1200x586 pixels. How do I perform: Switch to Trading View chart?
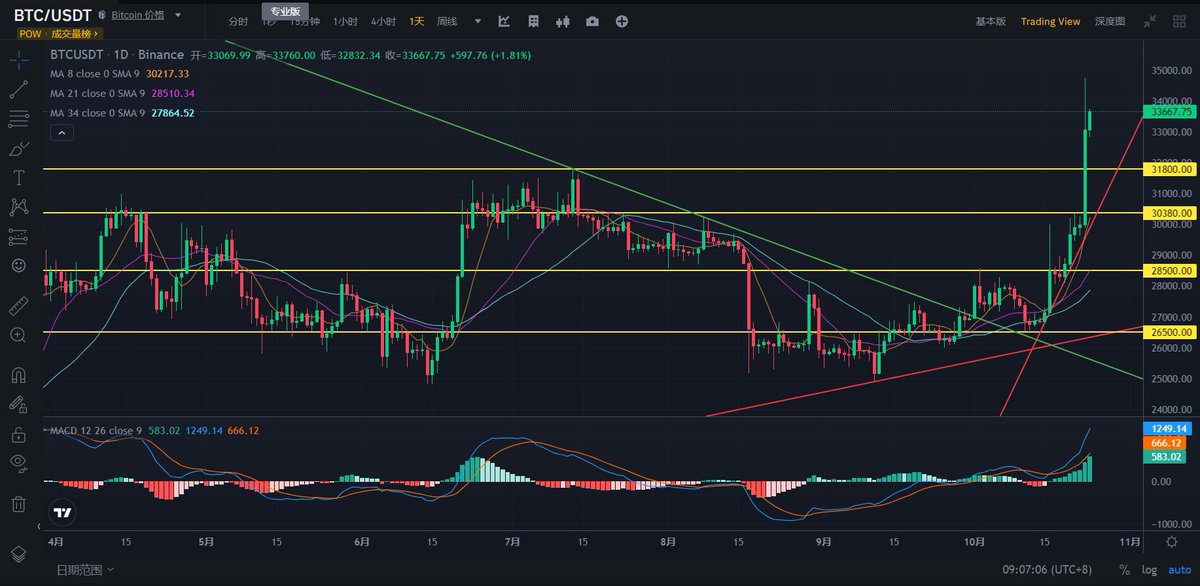pyautogui.click(x=1050, y=21)
